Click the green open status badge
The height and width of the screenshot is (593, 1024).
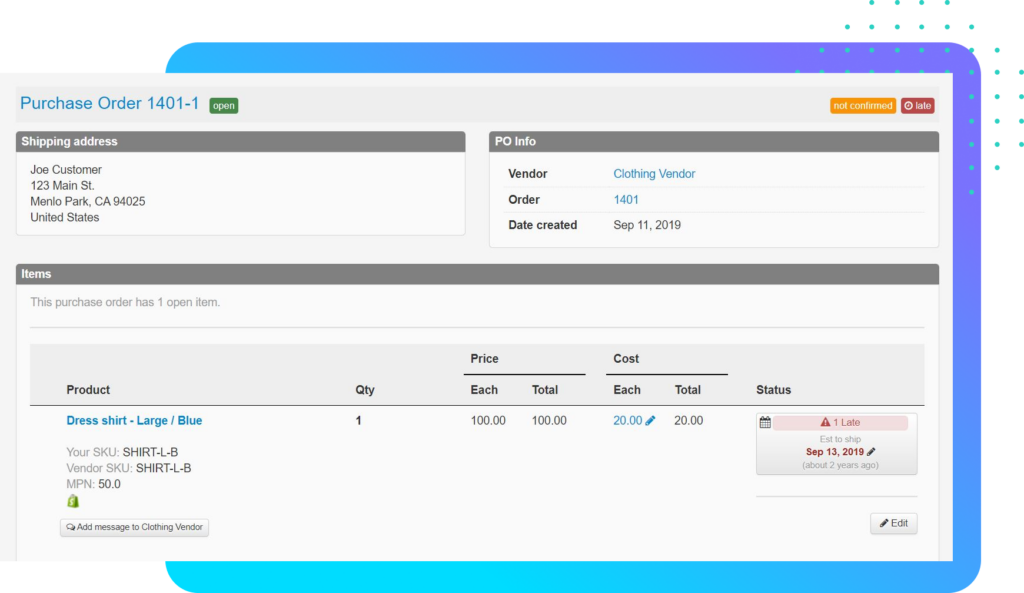[223, 105]
